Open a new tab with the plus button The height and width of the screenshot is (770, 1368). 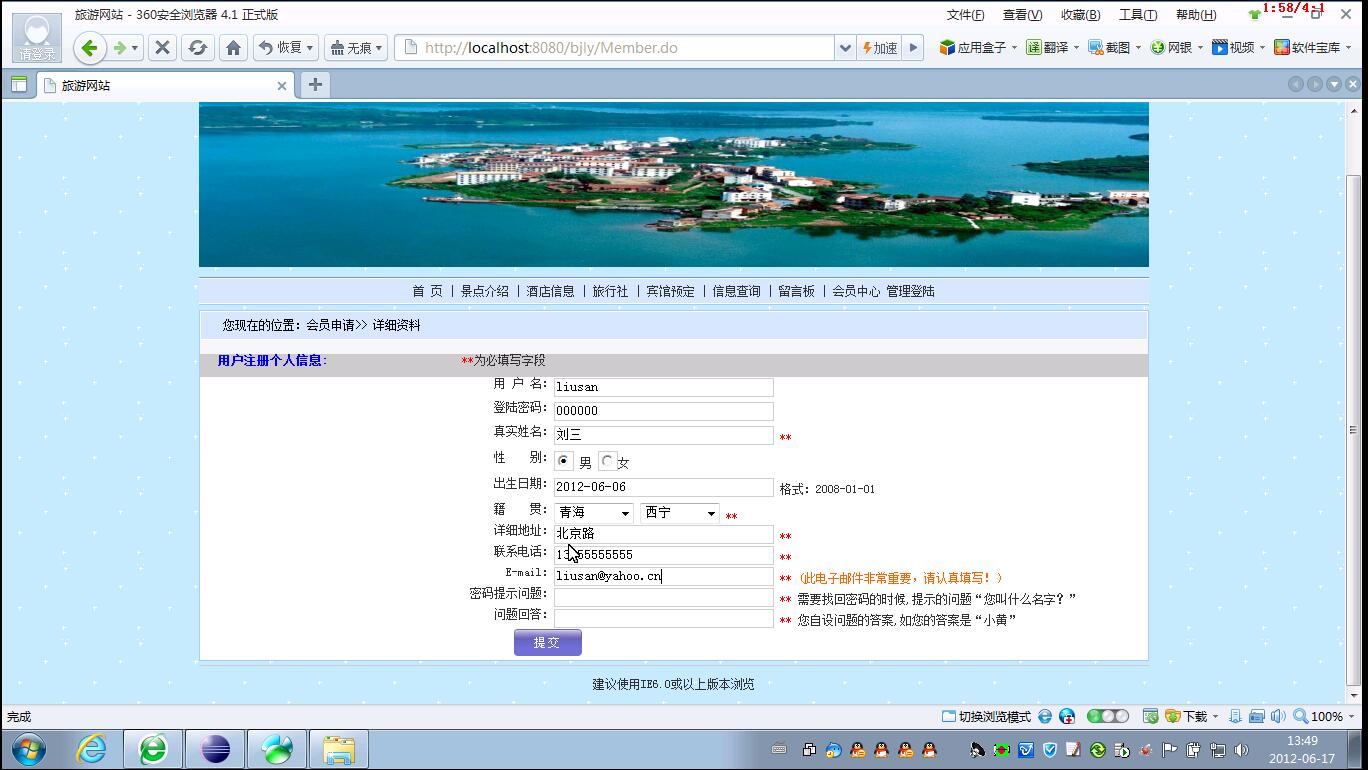coord(315,85)
